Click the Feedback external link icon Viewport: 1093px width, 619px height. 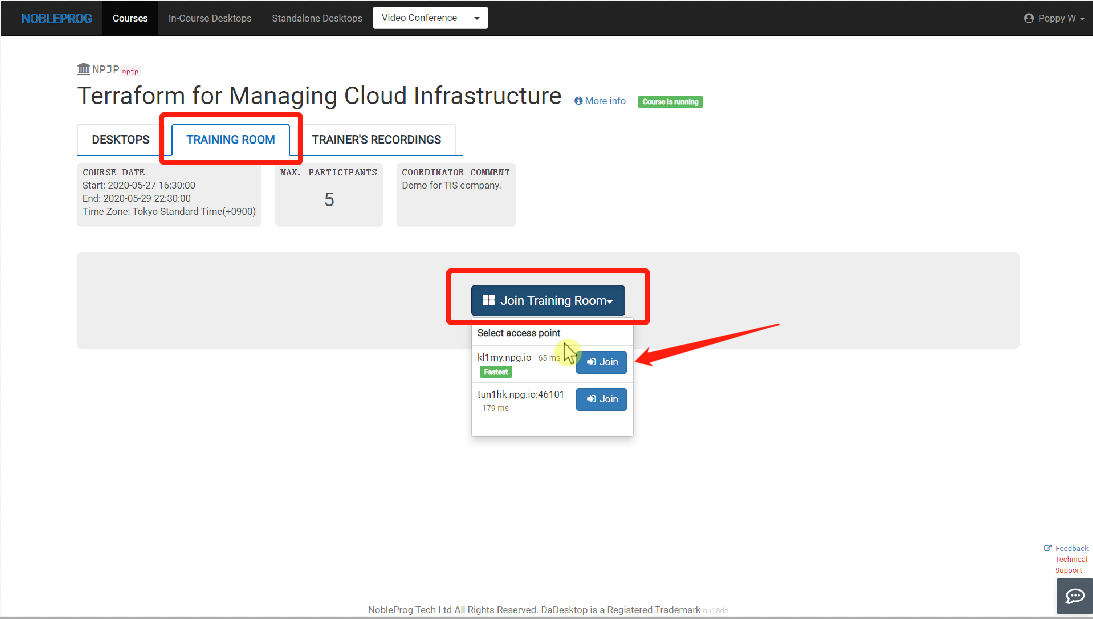[x=1048, y=548]
